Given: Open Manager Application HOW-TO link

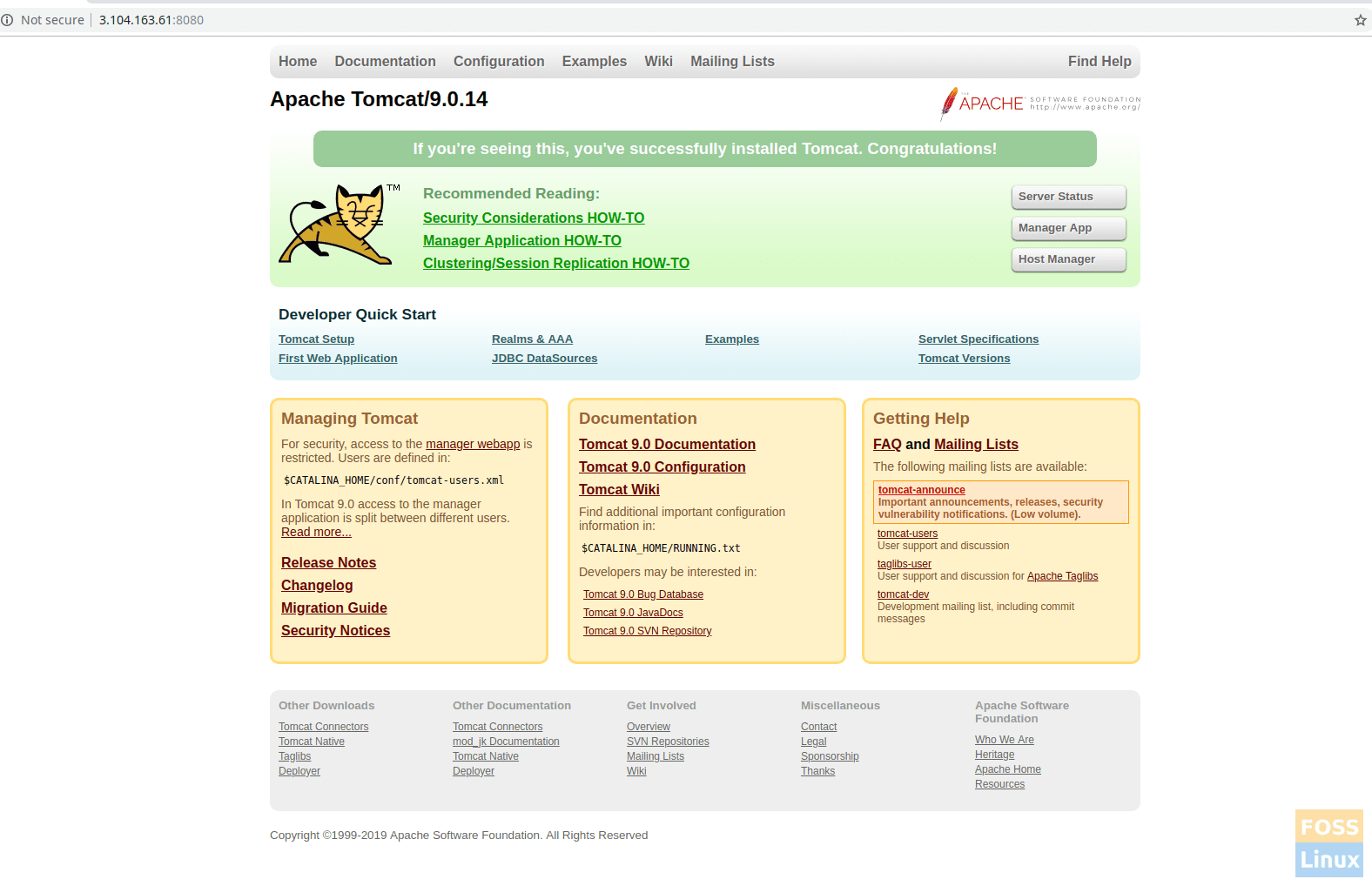Looking at the screenshot, I should pos(522,240).
